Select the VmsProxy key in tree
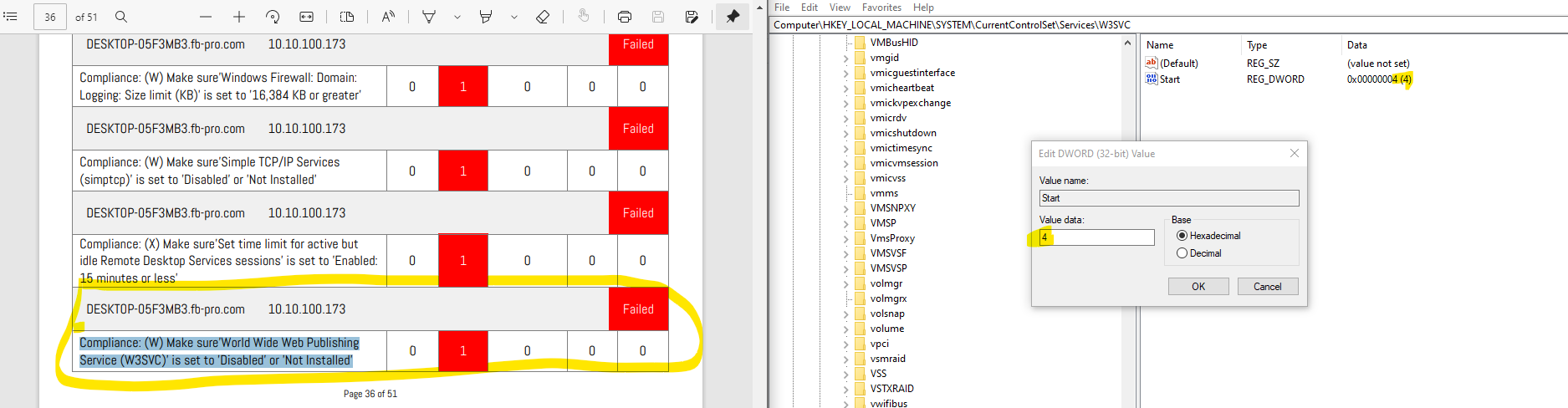The height and width of the screenshot is (408, 1568). pyautogui.click(x=892, y=238)
